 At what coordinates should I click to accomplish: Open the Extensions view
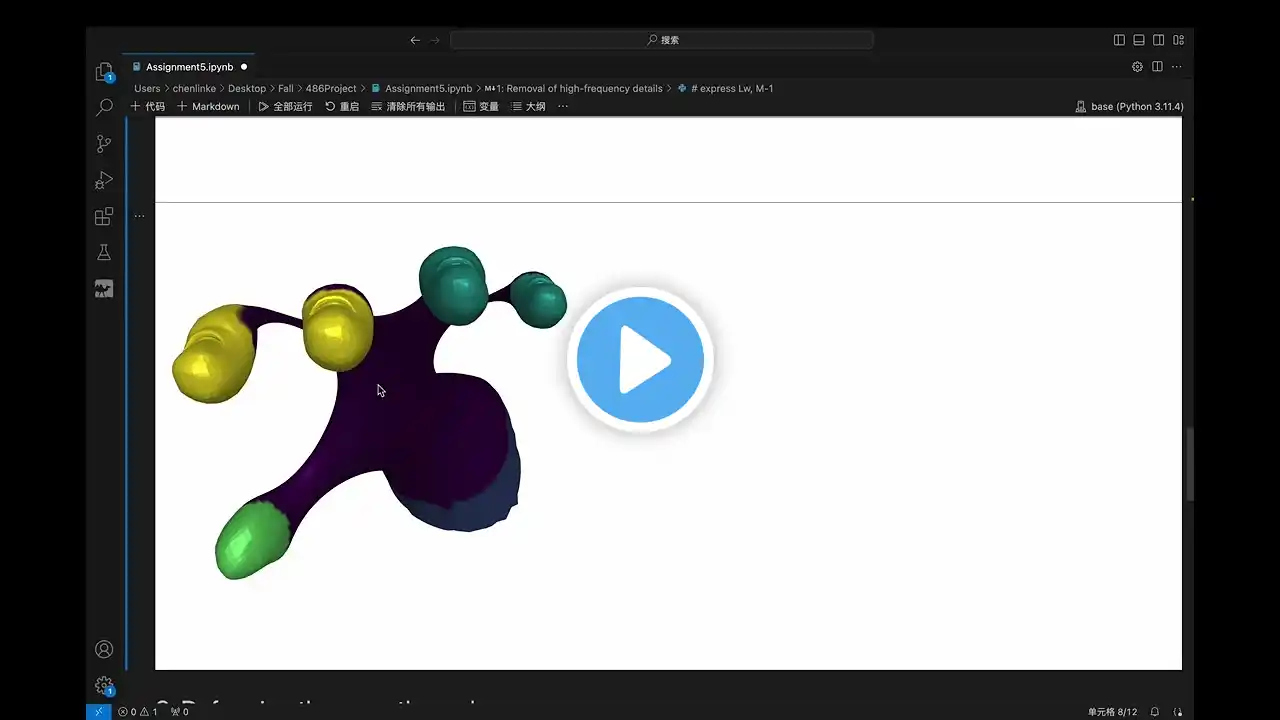[x=104, y=217]
